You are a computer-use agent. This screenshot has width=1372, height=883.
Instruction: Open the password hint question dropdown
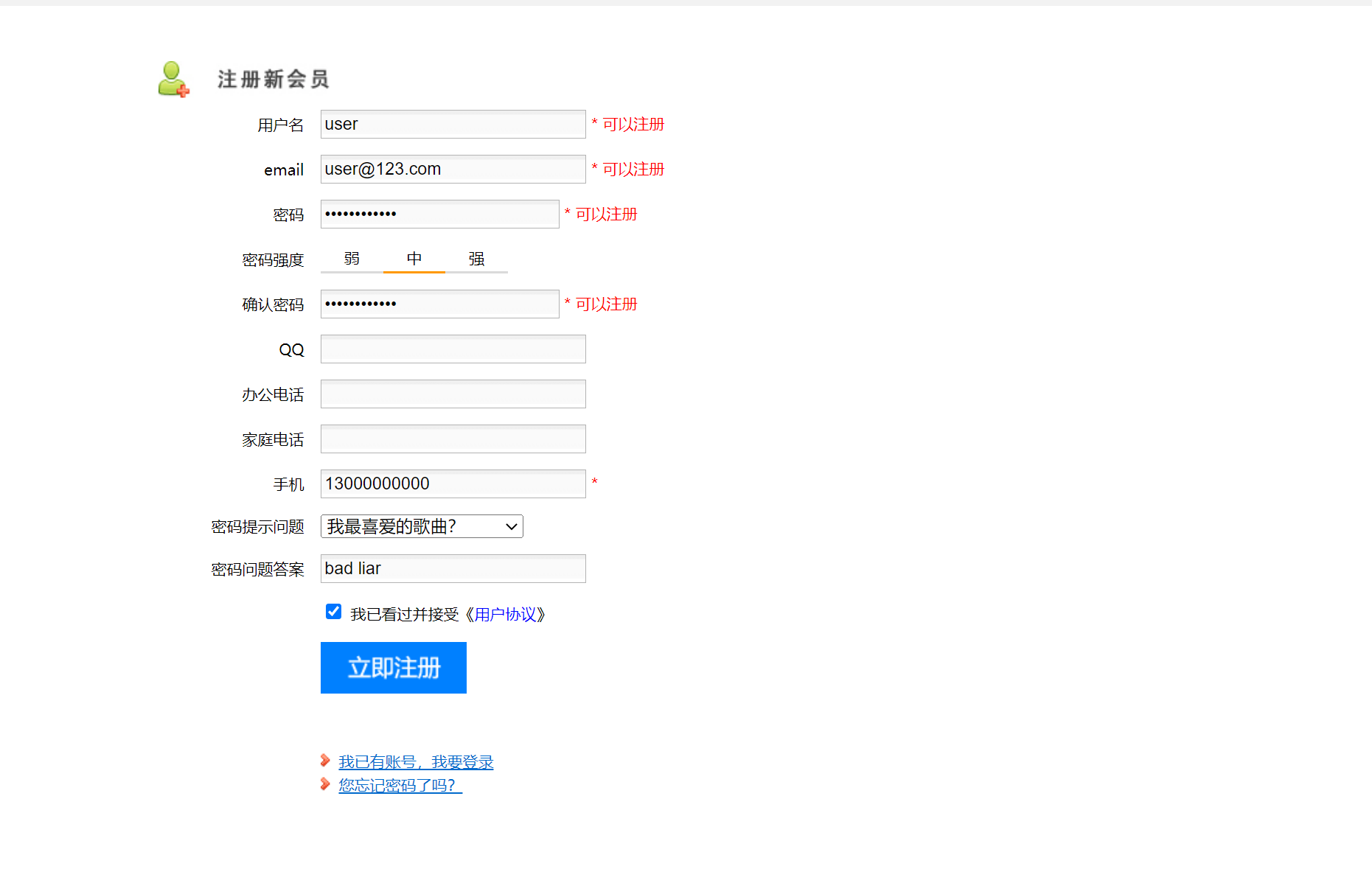point(422,526)
